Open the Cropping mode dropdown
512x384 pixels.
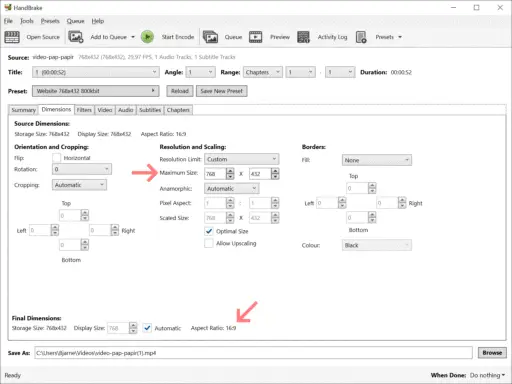point(79,185)
